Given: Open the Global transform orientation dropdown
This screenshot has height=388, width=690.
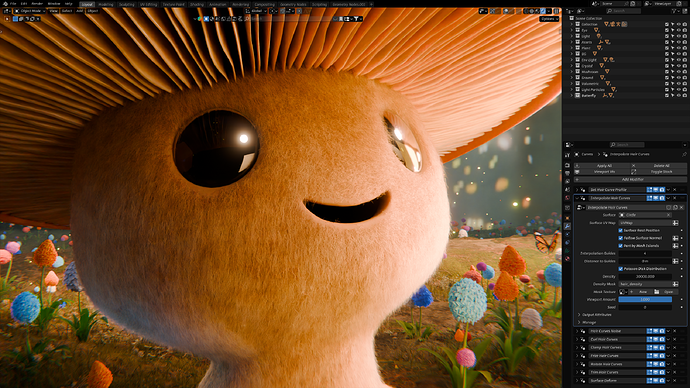Looking at the screenshot, I should tap(256, 11).
